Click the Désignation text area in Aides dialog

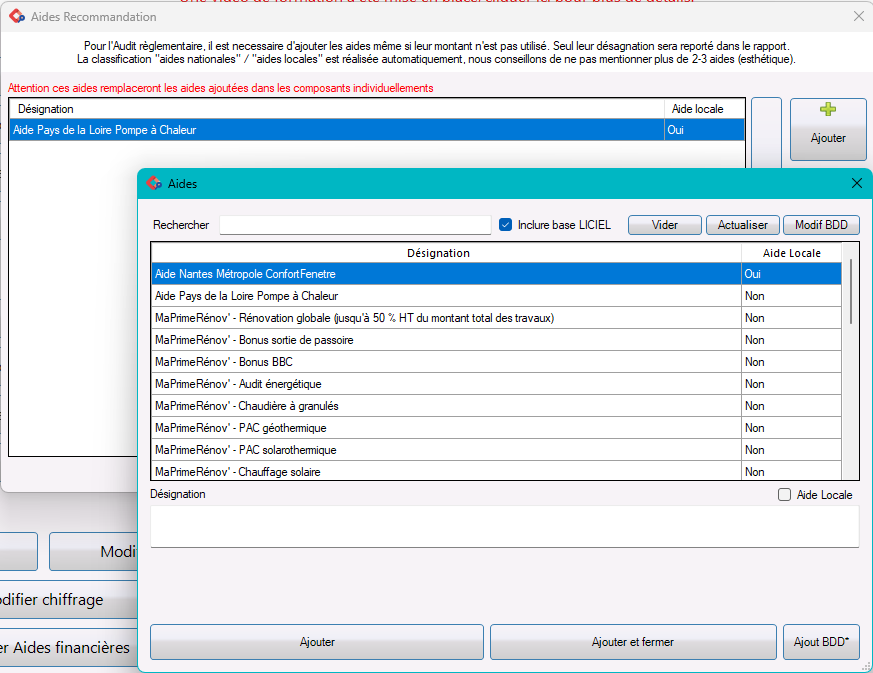(504, 527)
